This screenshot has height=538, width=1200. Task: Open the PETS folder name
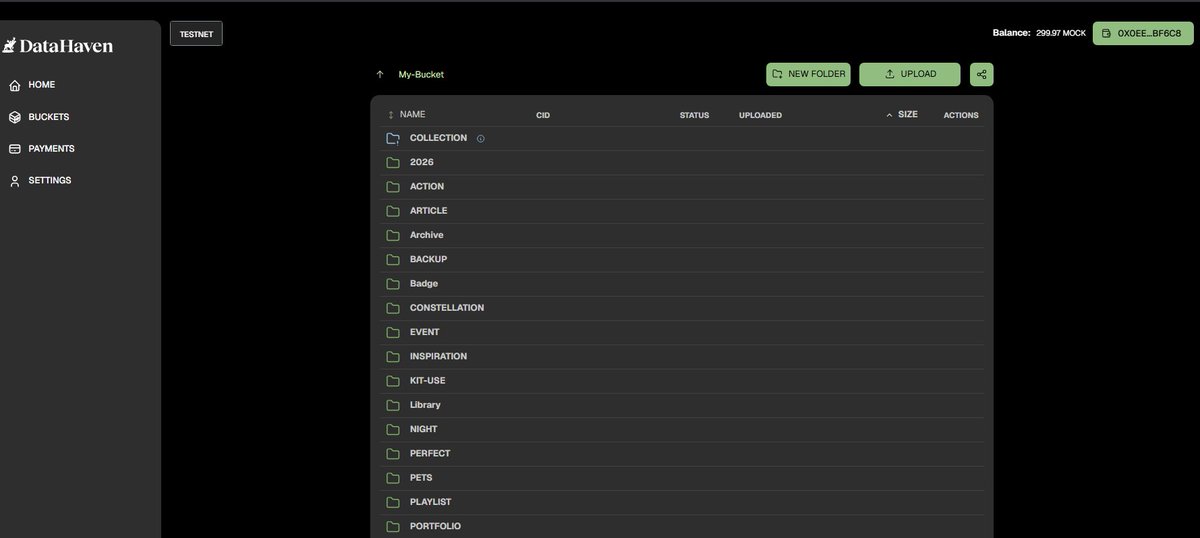coord(421,478)
